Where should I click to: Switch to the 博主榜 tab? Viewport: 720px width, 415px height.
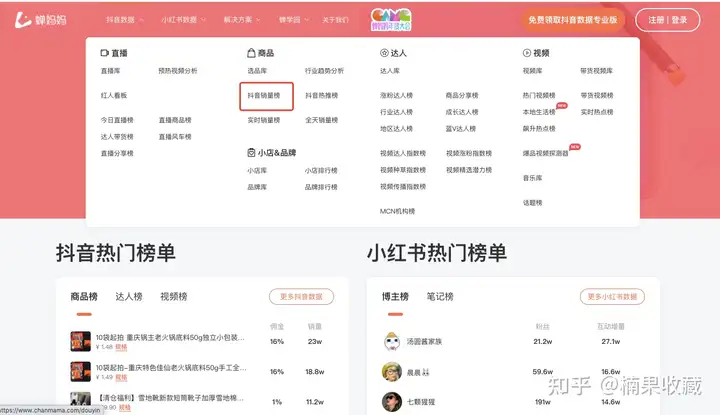pos(395,297)
